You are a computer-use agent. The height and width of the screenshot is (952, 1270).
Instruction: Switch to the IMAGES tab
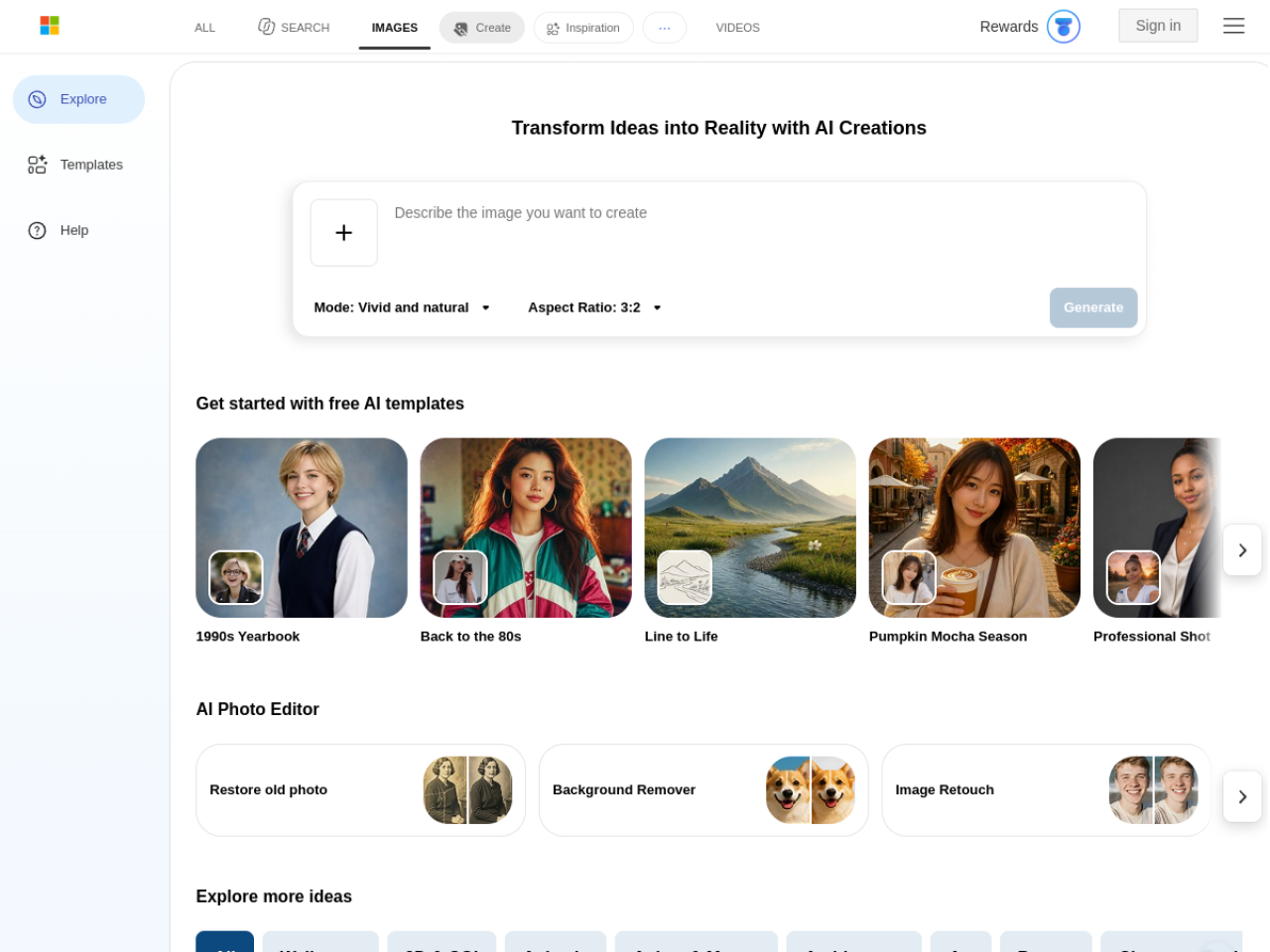coord(395,28)
